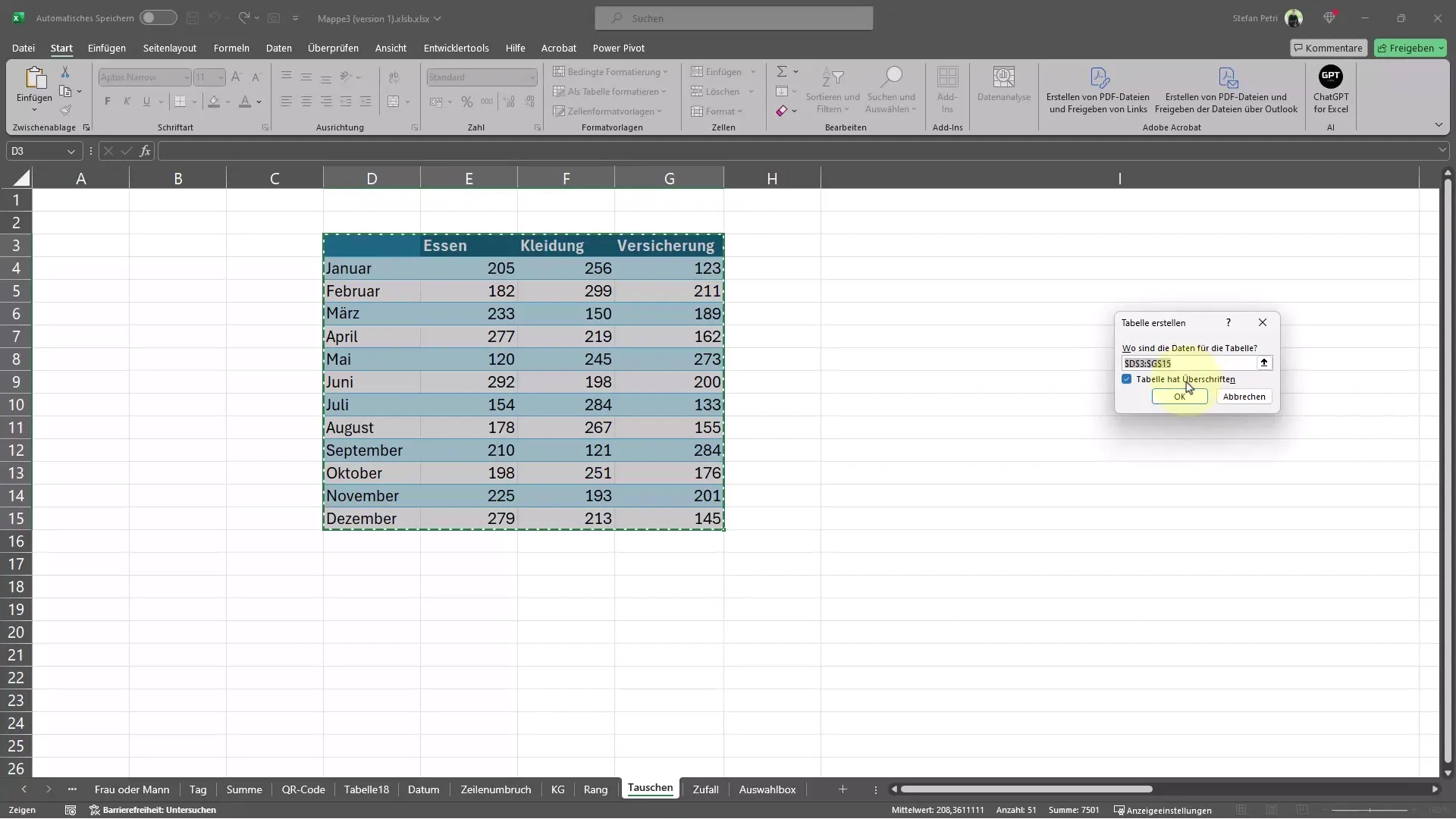Click the borders icon
The image size is (1456, 819).
click(180, 102)
